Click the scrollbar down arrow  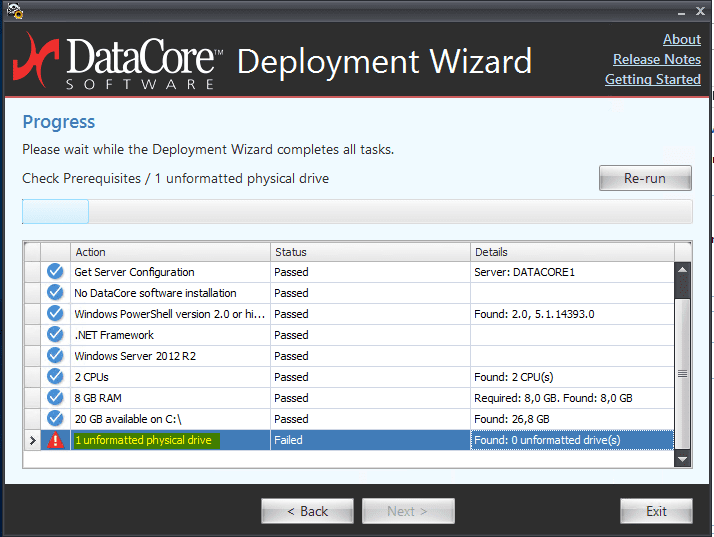point(682,459)
